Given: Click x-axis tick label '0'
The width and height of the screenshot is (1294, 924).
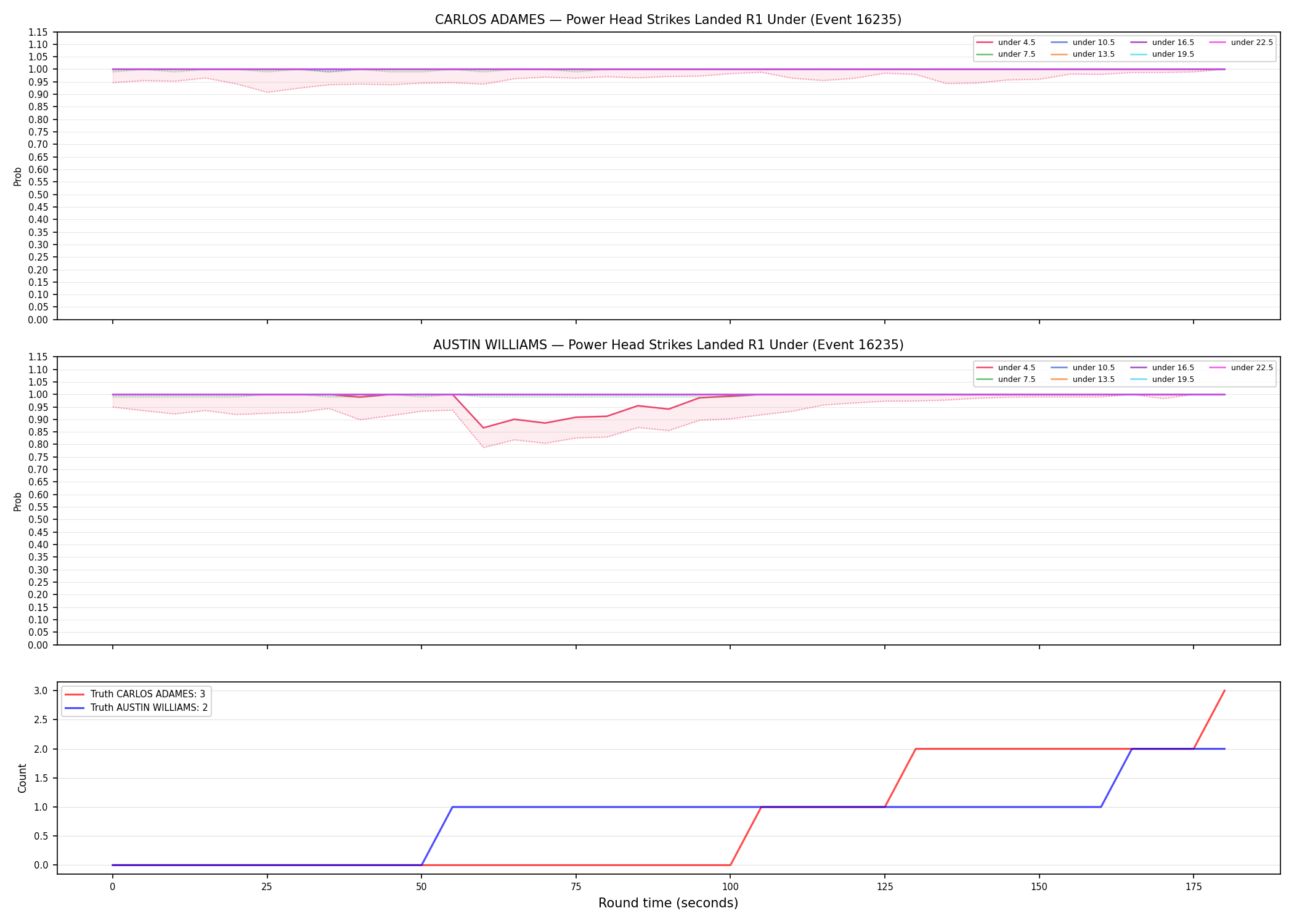Looking at the screenshot, I should tap(112, 887).
